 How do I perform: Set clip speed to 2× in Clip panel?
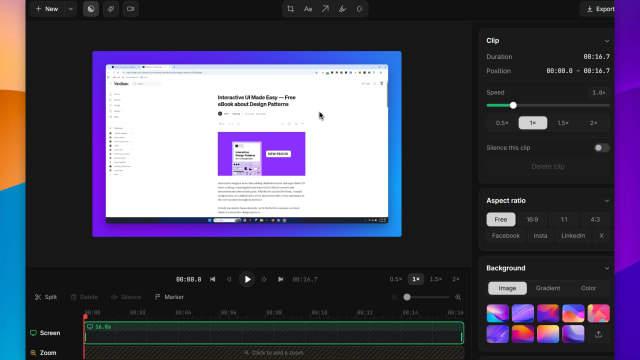593,123
